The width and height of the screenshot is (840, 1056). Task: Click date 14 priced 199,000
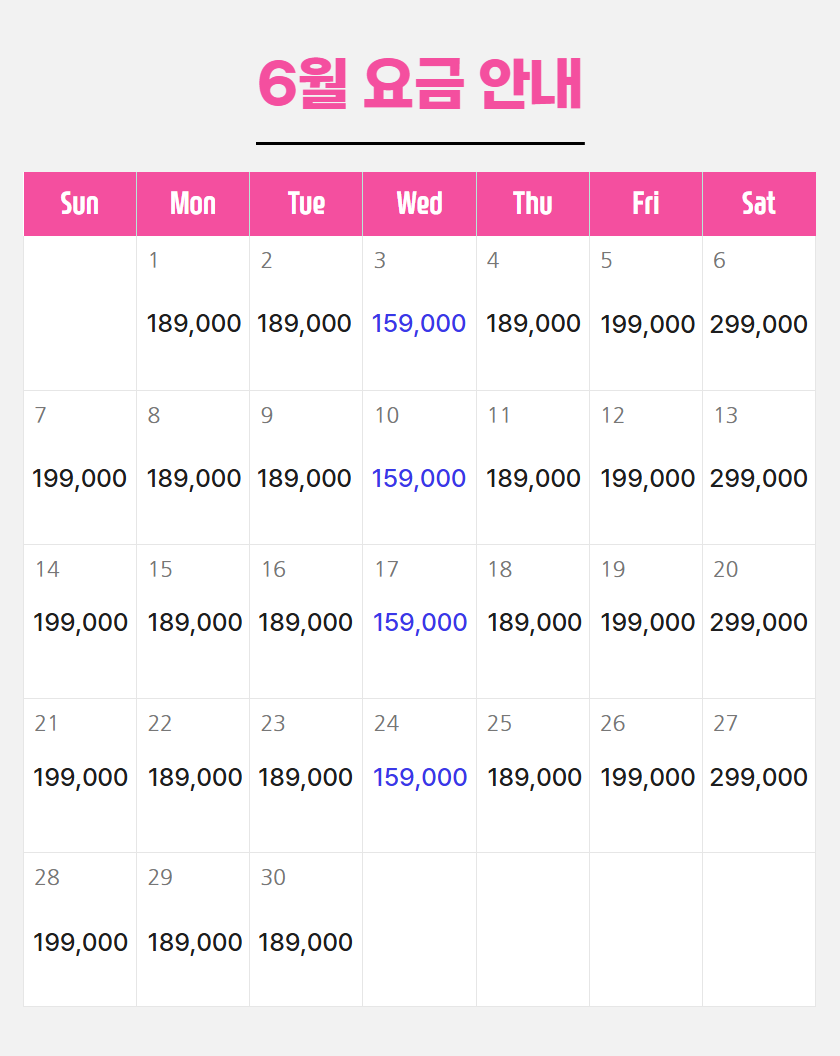pos(80,622)
